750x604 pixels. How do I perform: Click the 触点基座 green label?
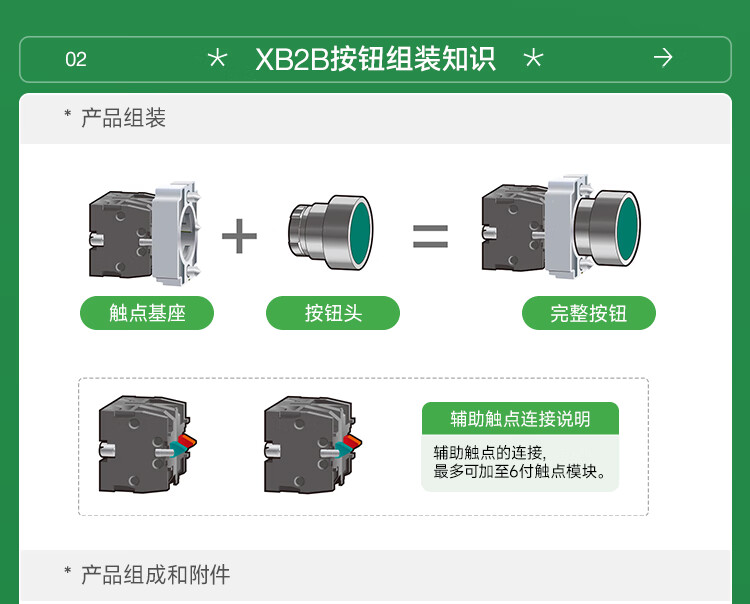147,313
